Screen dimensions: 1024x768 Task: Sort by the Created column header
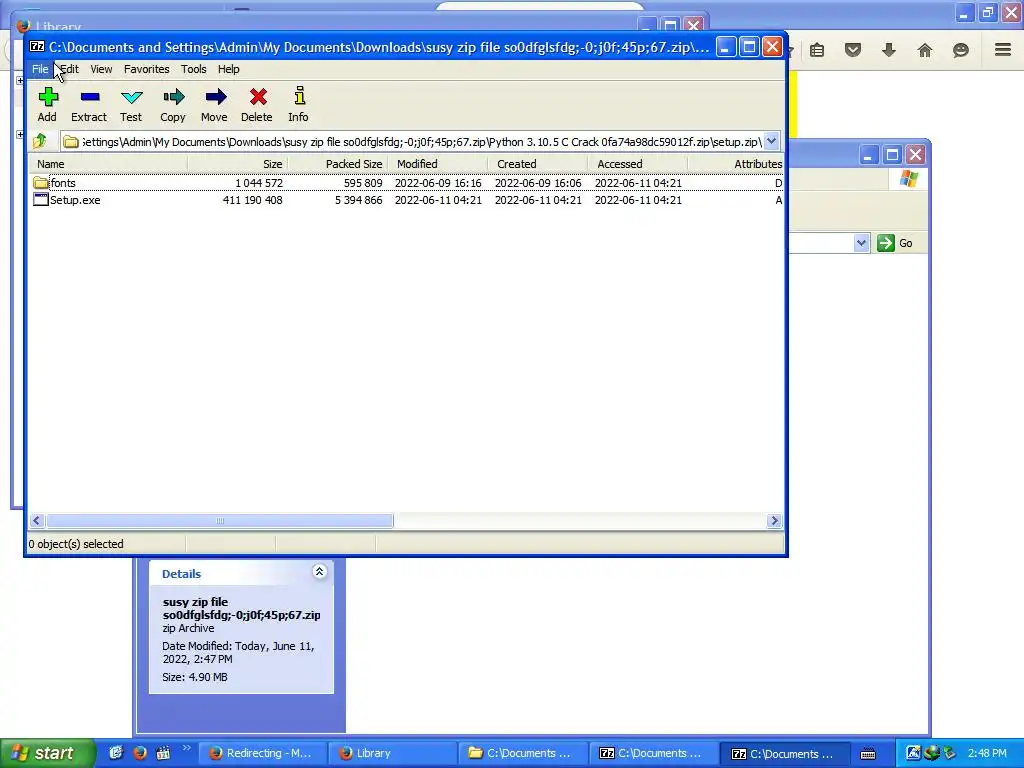537,164
